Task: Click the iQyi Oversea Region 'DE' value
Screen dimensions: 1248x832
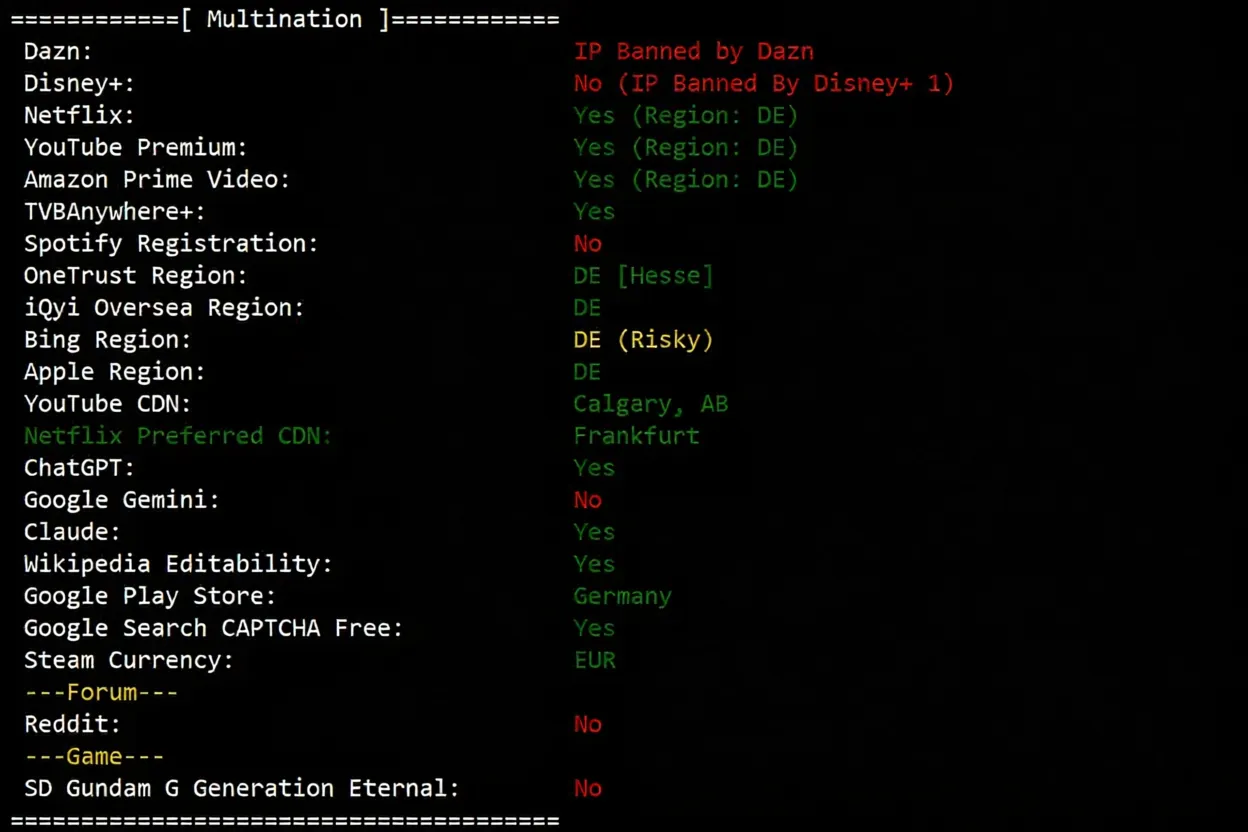Action: pyautogui.click(x=587, y=307)
